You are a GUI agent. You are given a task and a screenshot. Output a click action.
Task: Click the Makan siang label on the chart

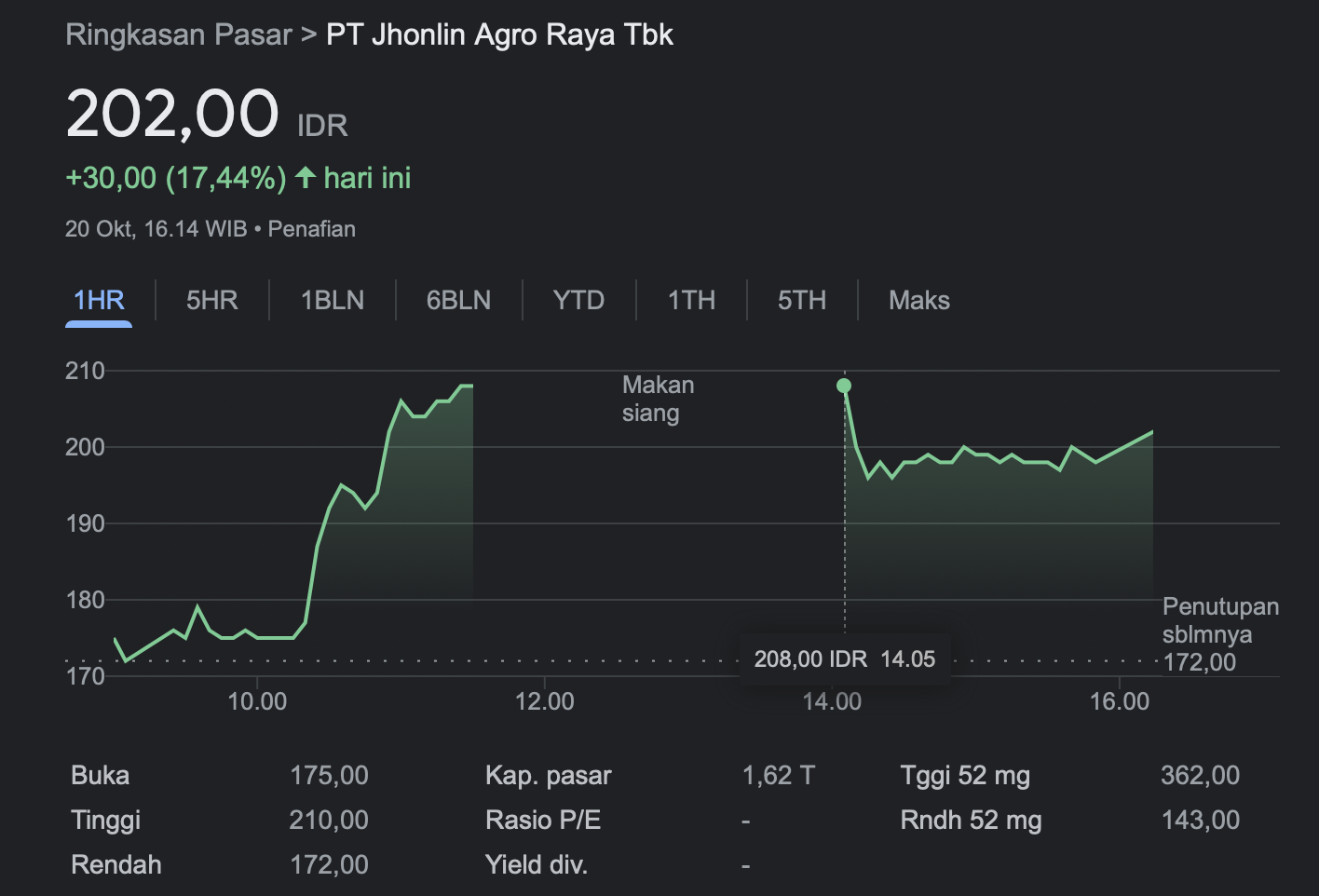pos(658,399)
